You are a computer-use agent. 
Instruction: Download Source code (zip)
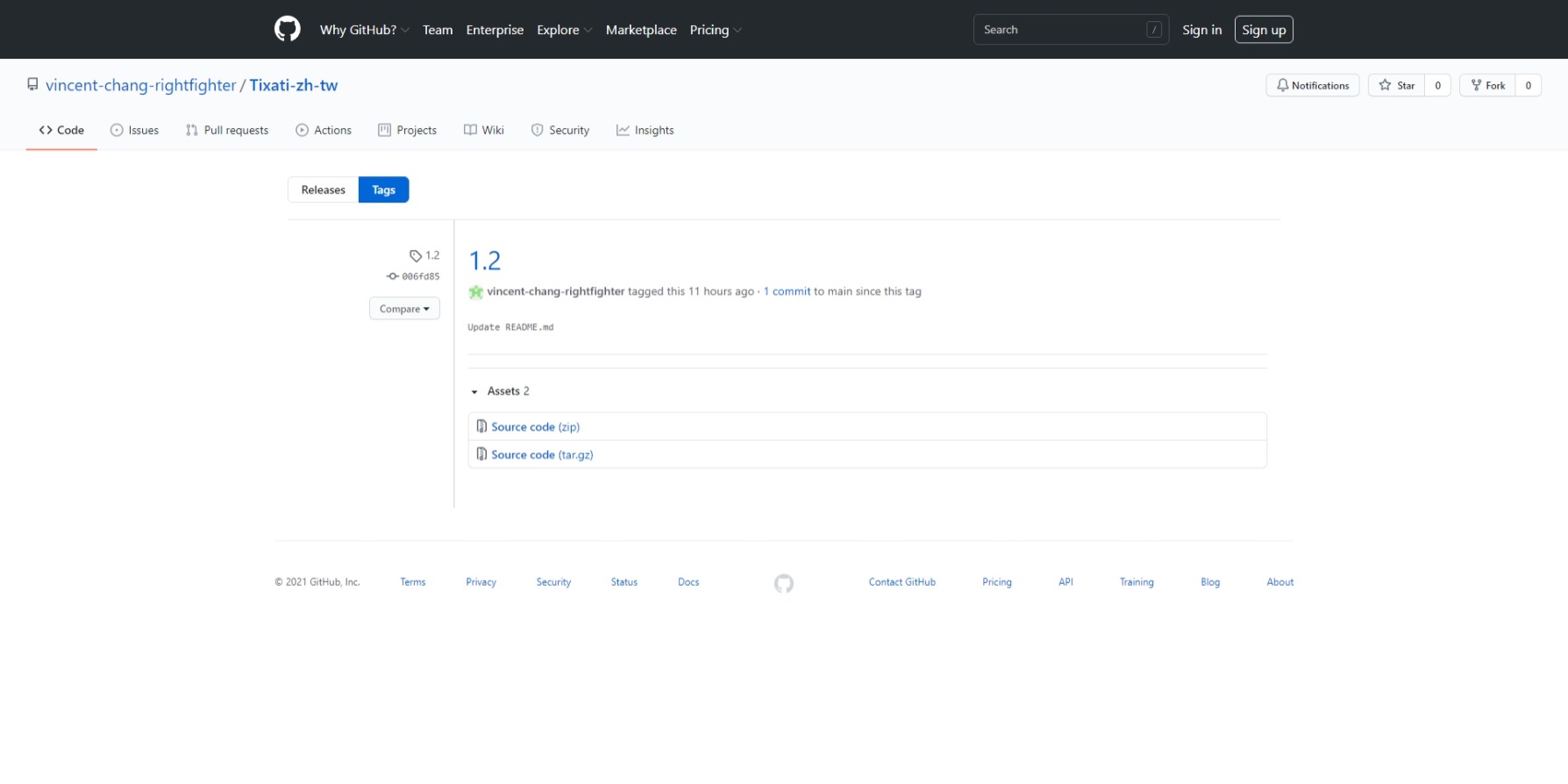pos(535,427)
